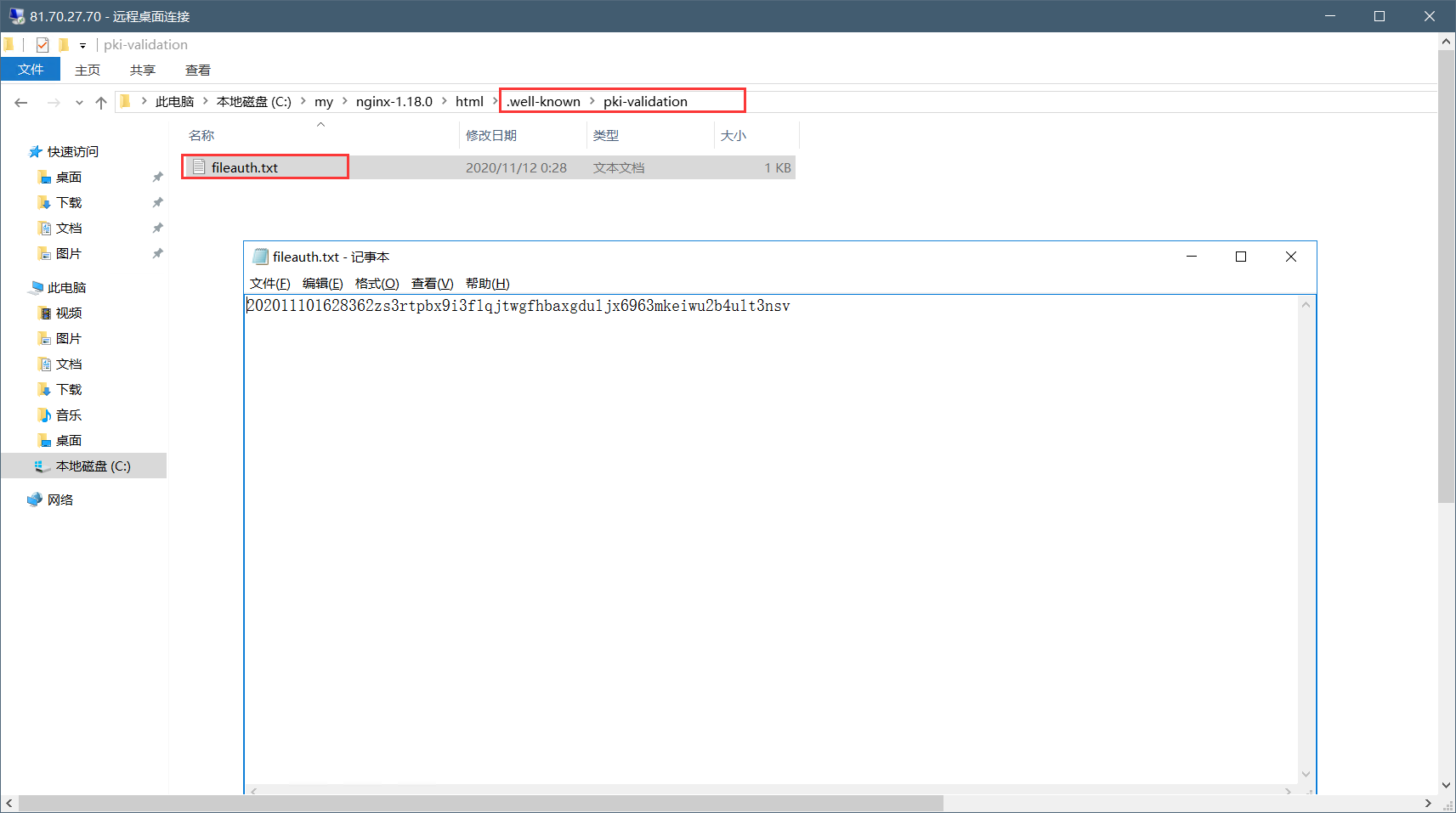
Task: Close the fileauth.txt Notepad window
Action: pyautogui.click(x=1291, y=257)
